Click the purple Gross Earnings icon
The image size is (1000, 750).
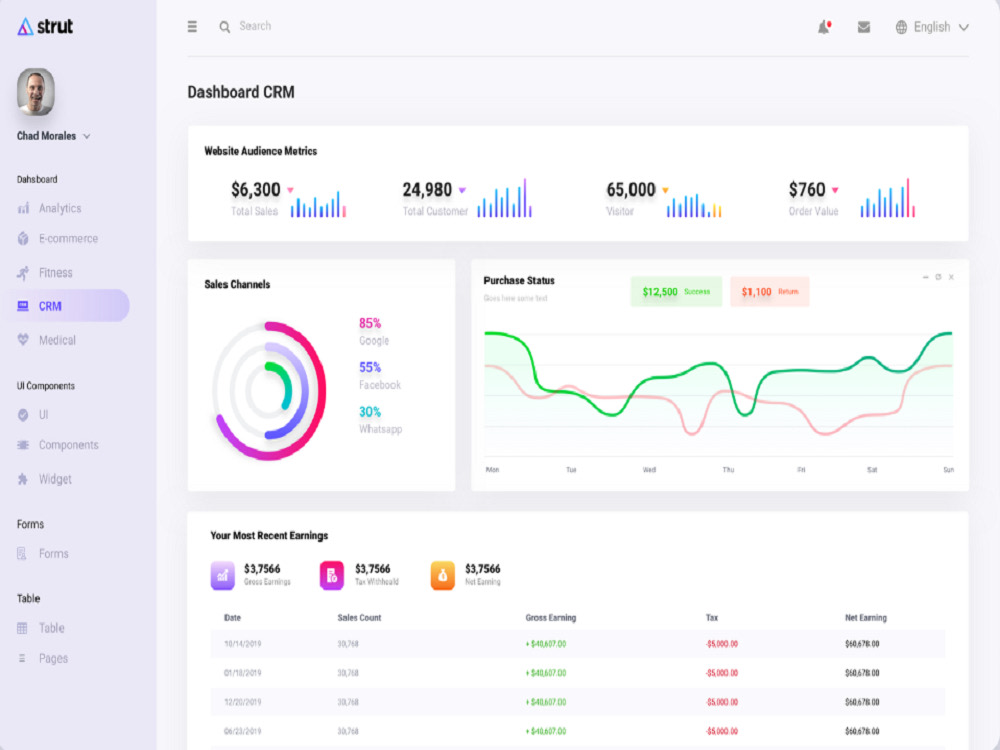point(223,575)
